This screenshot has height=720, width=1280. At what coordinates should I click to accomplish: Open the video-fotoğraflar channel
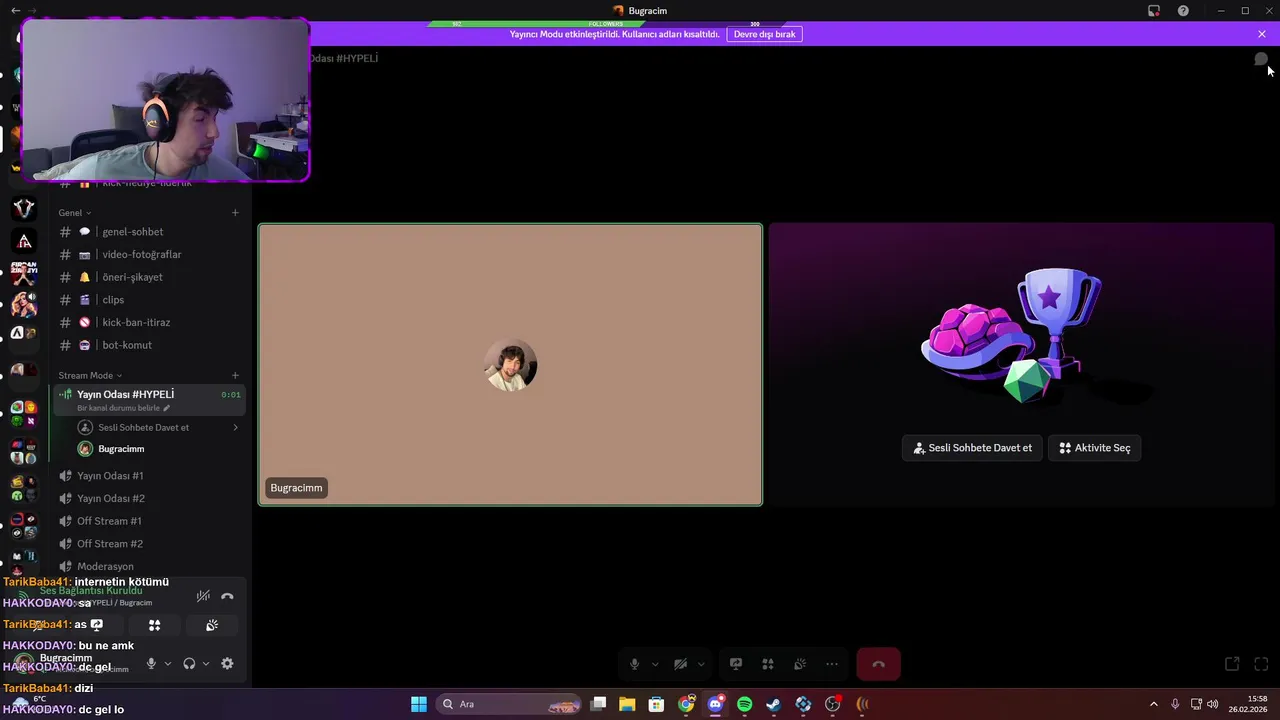[149, 254]
